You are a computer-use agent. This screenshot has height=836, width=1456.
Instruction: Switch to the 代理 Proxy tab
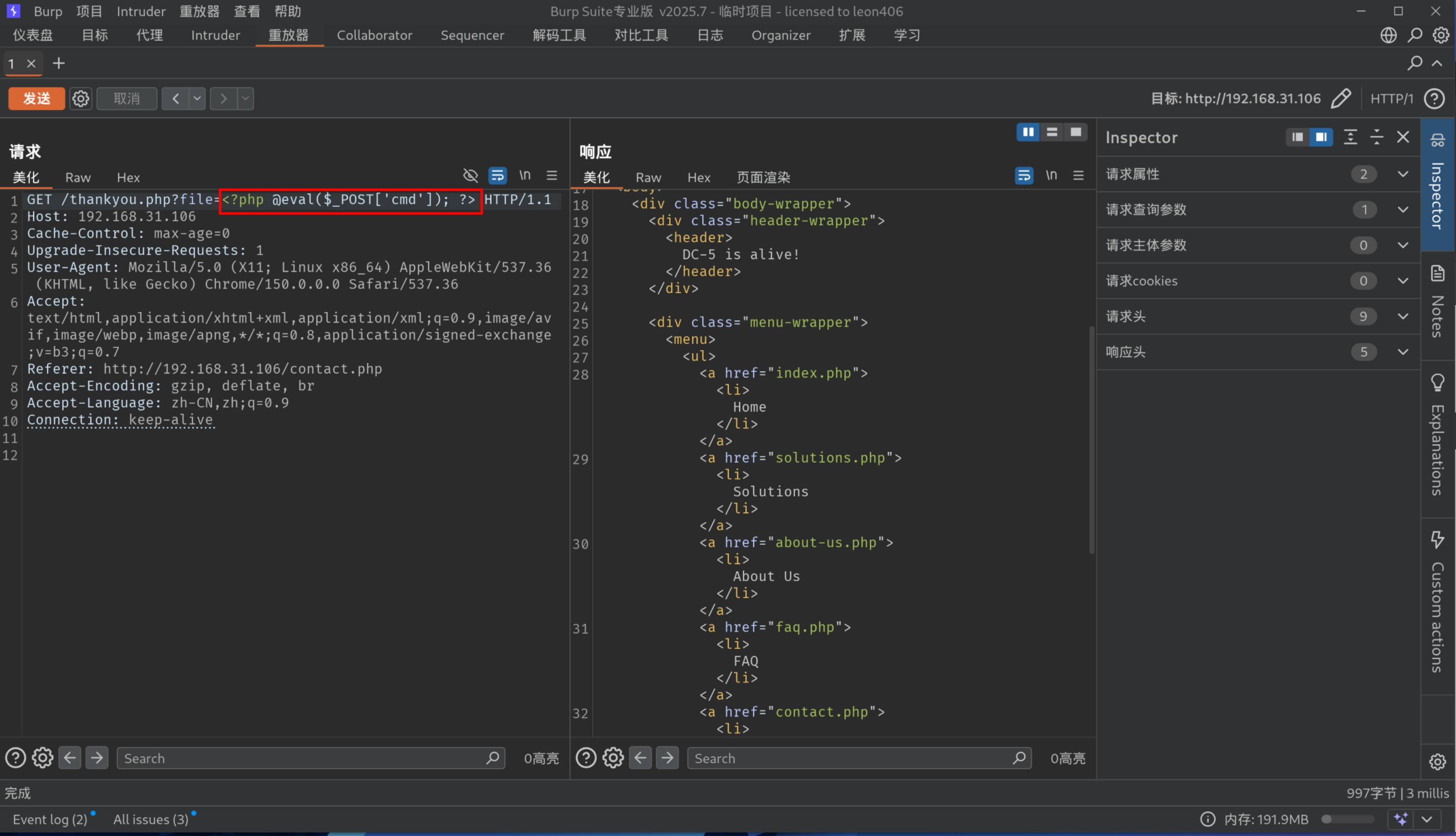click(x=149, y=35)
